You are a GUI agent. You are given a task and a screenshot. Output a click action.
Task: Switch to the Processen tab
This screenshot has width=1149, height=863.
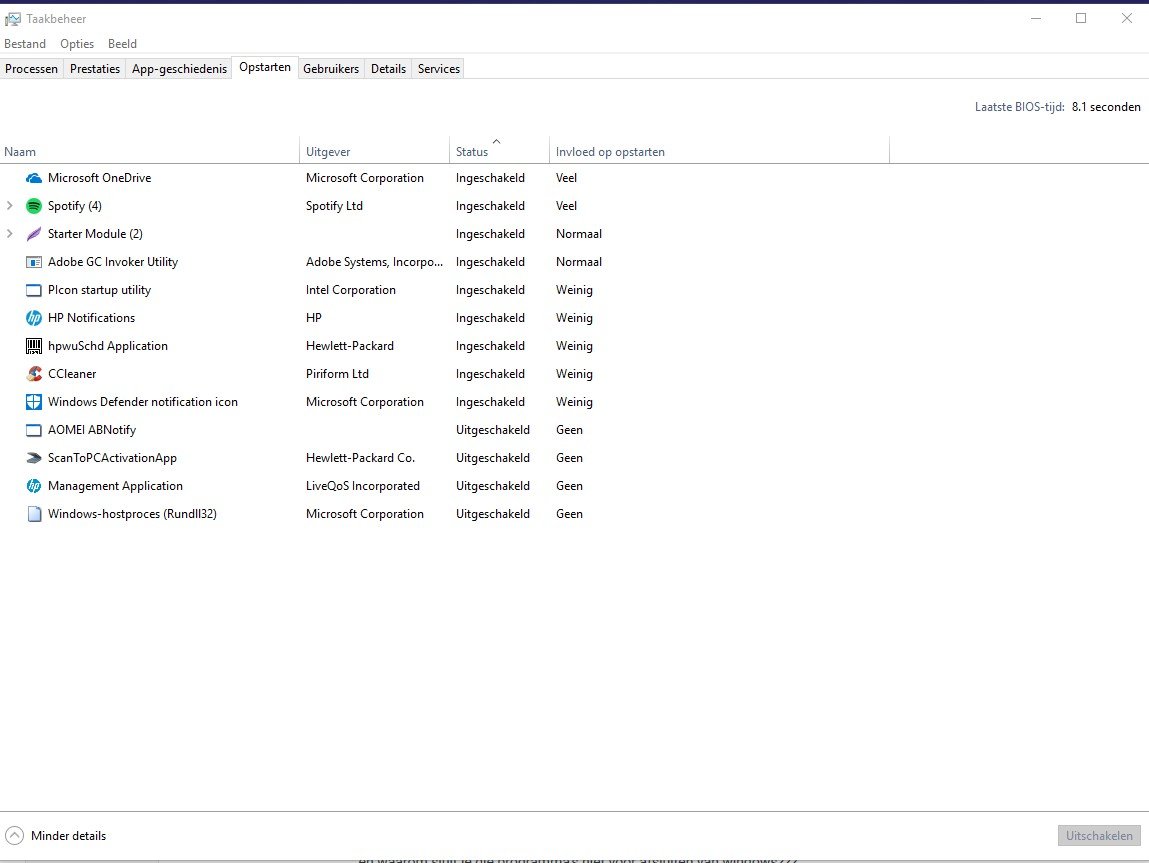pos(32,69)
